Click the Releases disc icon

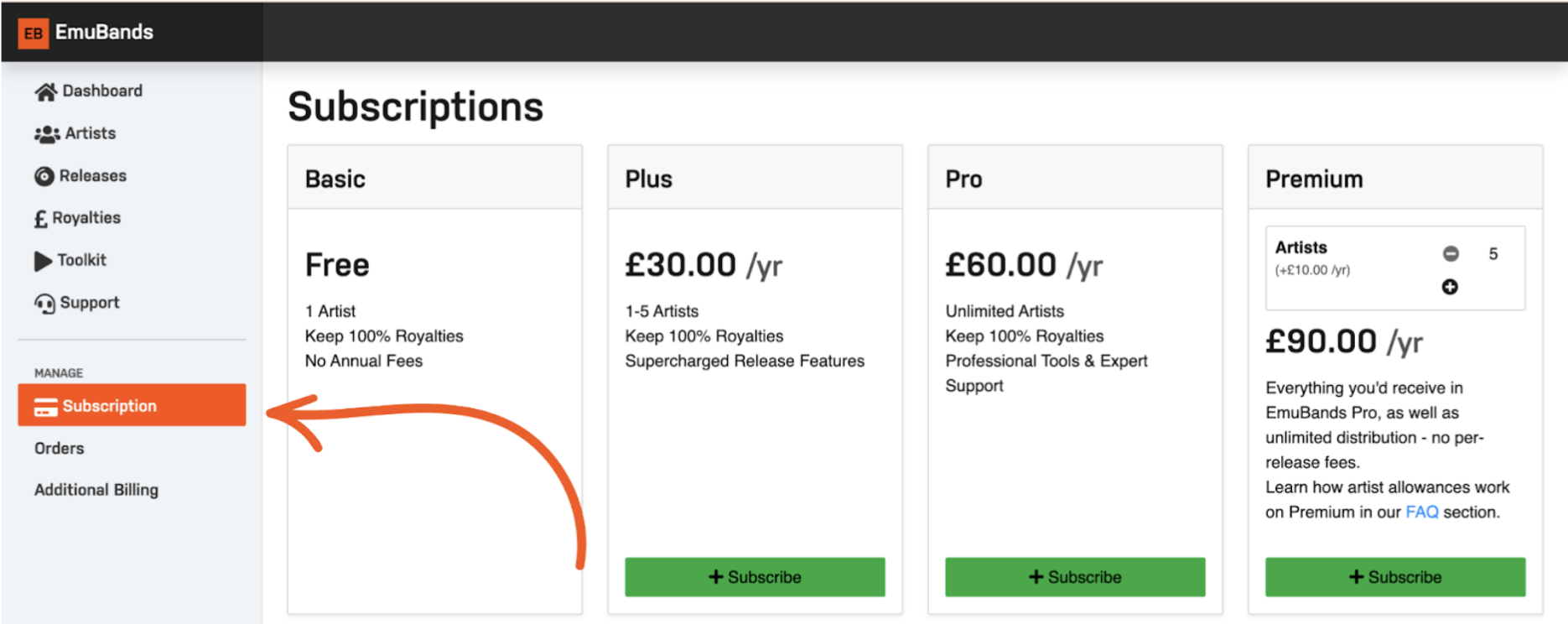[x=44, y=176]
